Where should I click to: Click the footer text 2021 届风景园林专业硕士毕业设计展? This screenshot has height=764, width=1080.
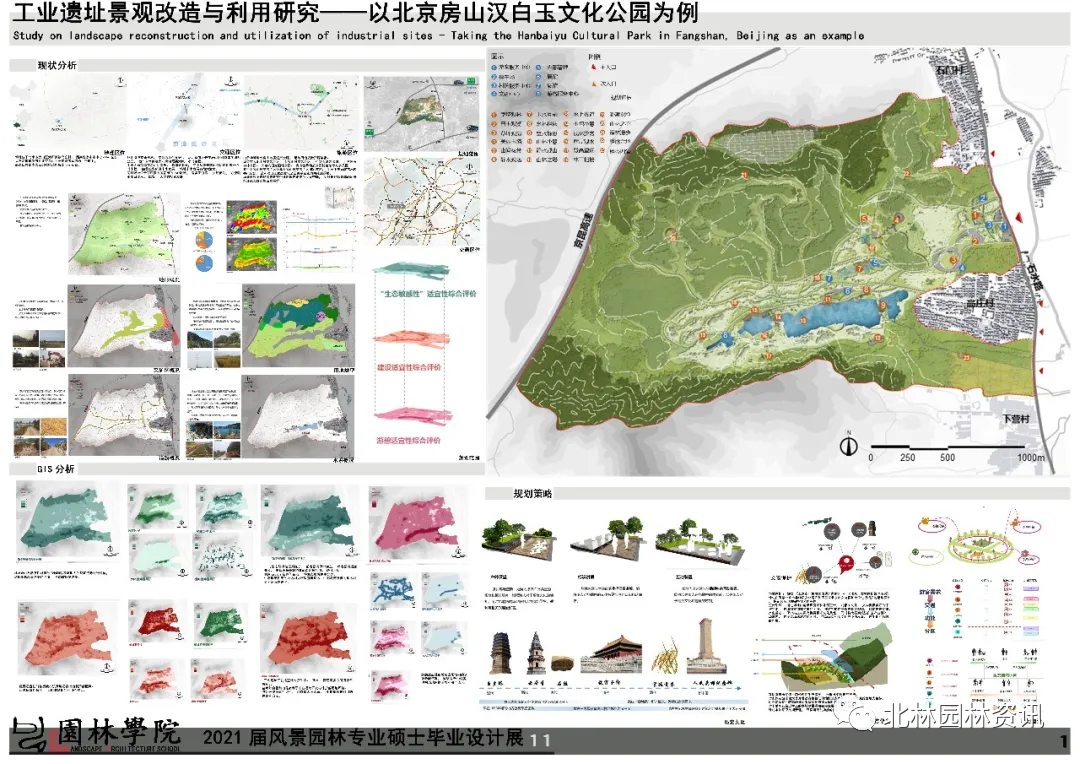(x=363, y=738)
